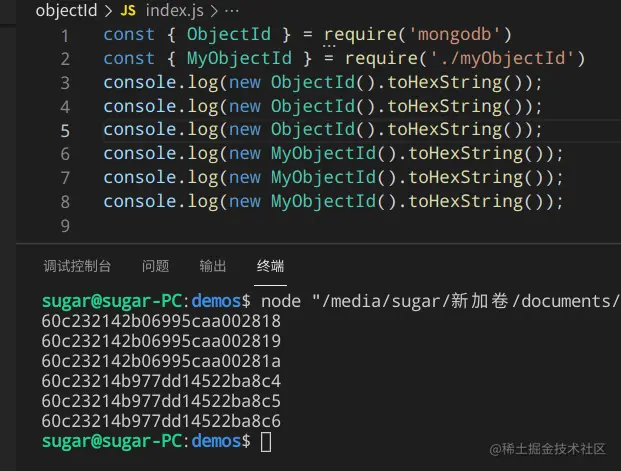Click require quick-fix dots on line 1
Screen dimensions: 621x471
[329, 46]
